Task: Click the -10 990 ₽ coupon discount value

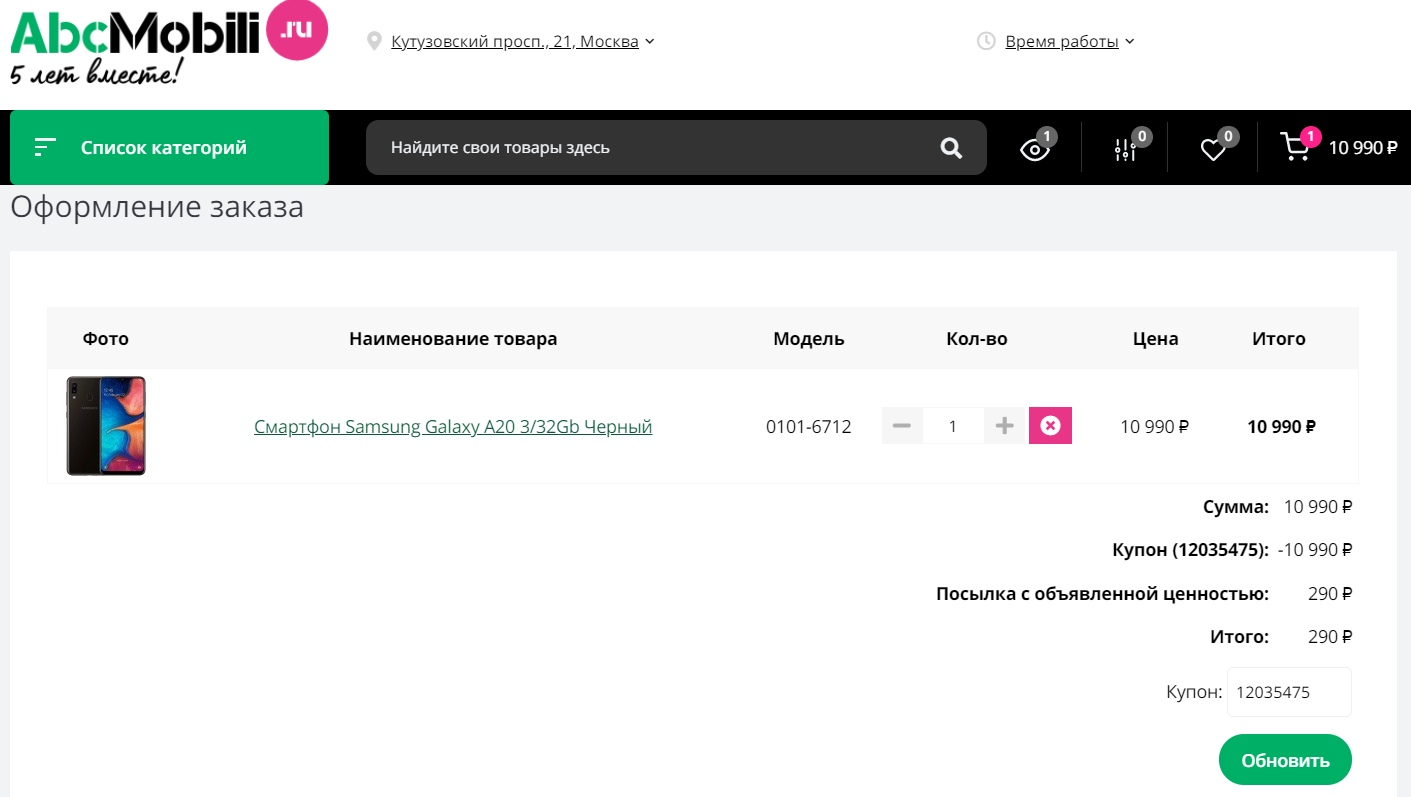Action: [1315, 550]
